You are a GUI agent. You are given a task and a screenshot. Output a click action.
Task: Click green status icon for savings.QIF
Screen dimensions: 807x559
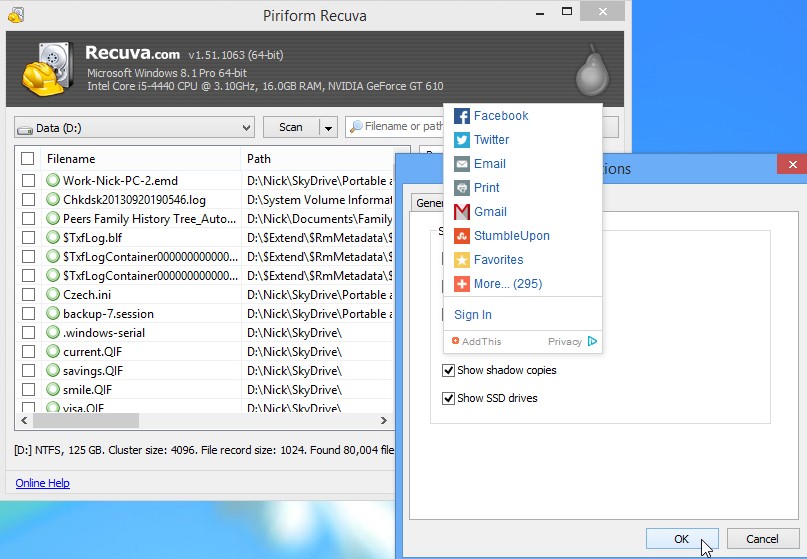pos(53,371)
